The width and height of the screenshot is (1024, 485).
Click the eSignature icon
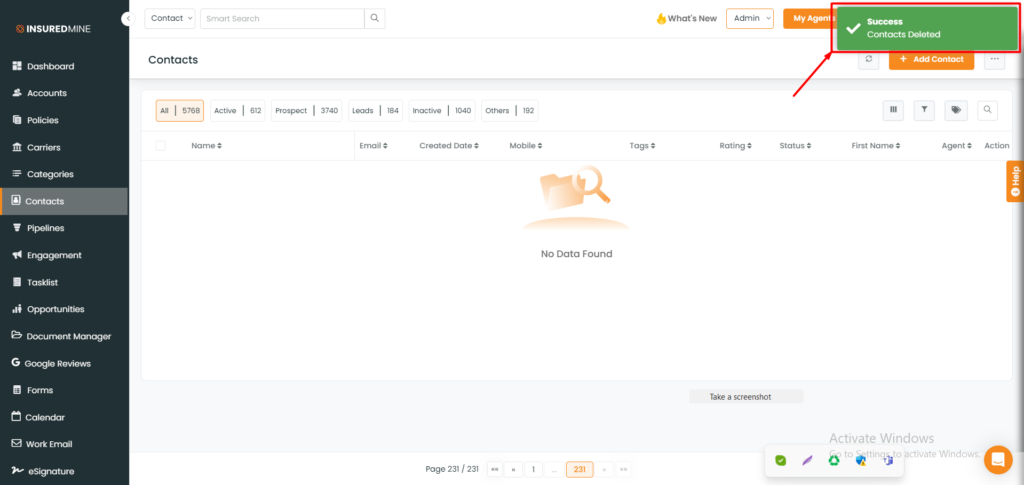click(17, 471)
